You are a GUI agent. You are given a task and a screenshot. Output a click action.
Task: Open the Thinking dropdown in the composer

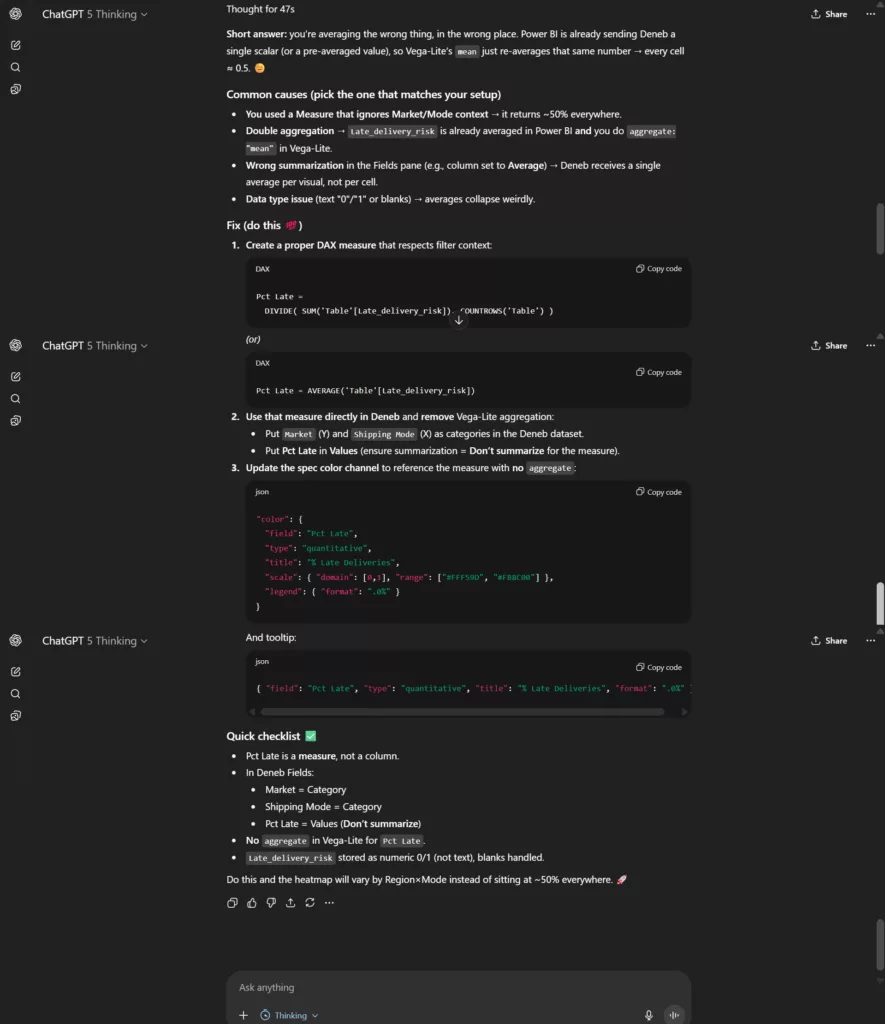(x=289, y=1015)
